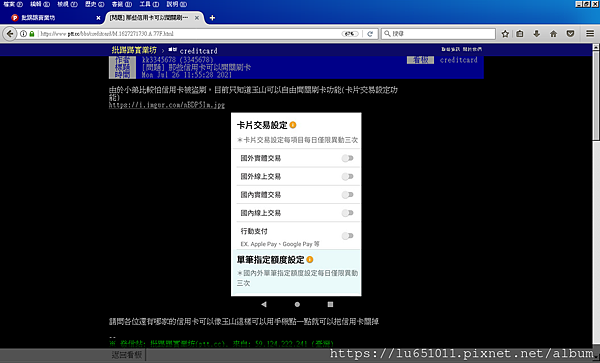The image size is (600, 363).
Task: Open the 檔案 menu
Action: pos(13,4)
